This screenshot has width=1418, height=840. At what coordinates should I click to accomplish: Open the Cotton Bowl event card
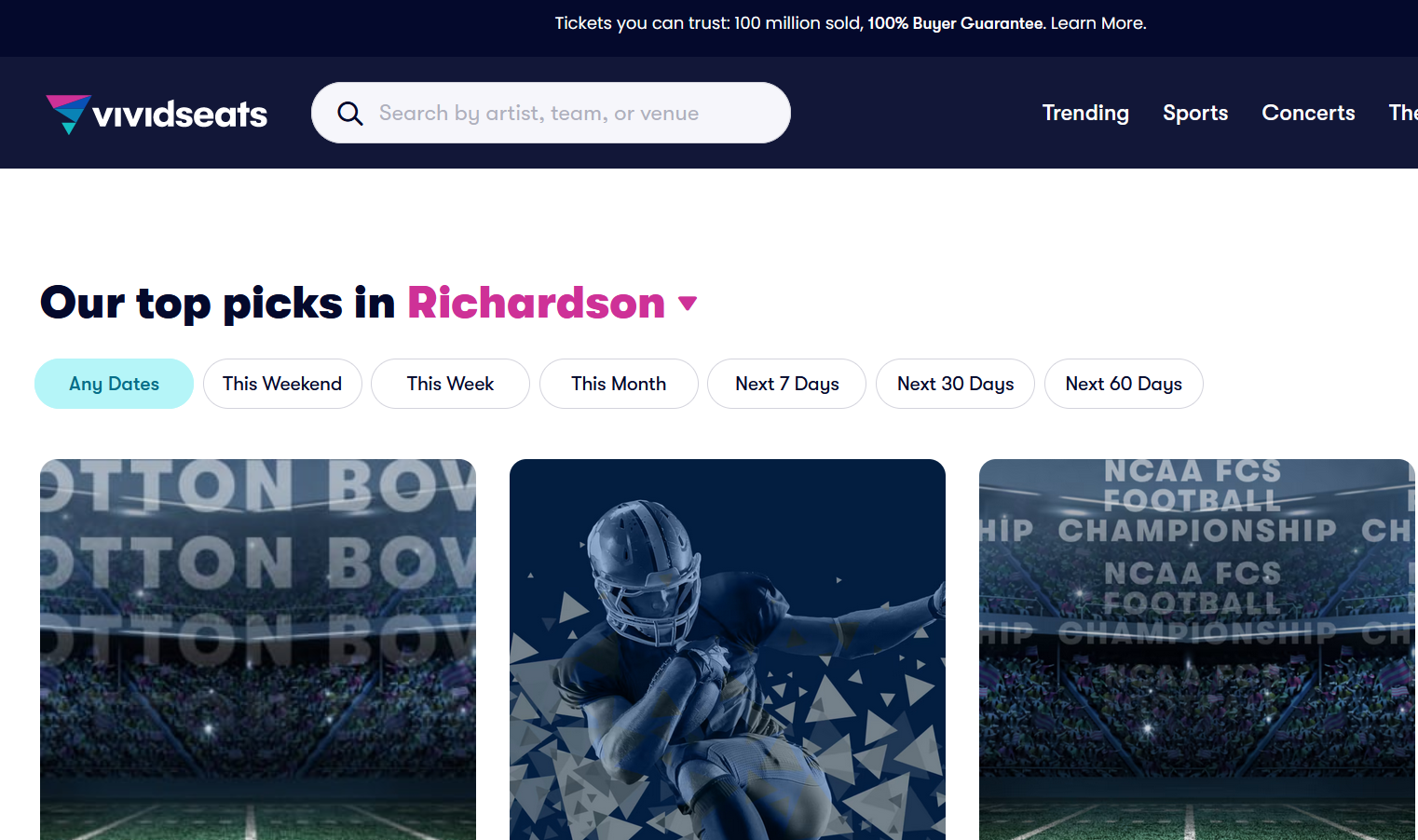[x=258, y=649]
